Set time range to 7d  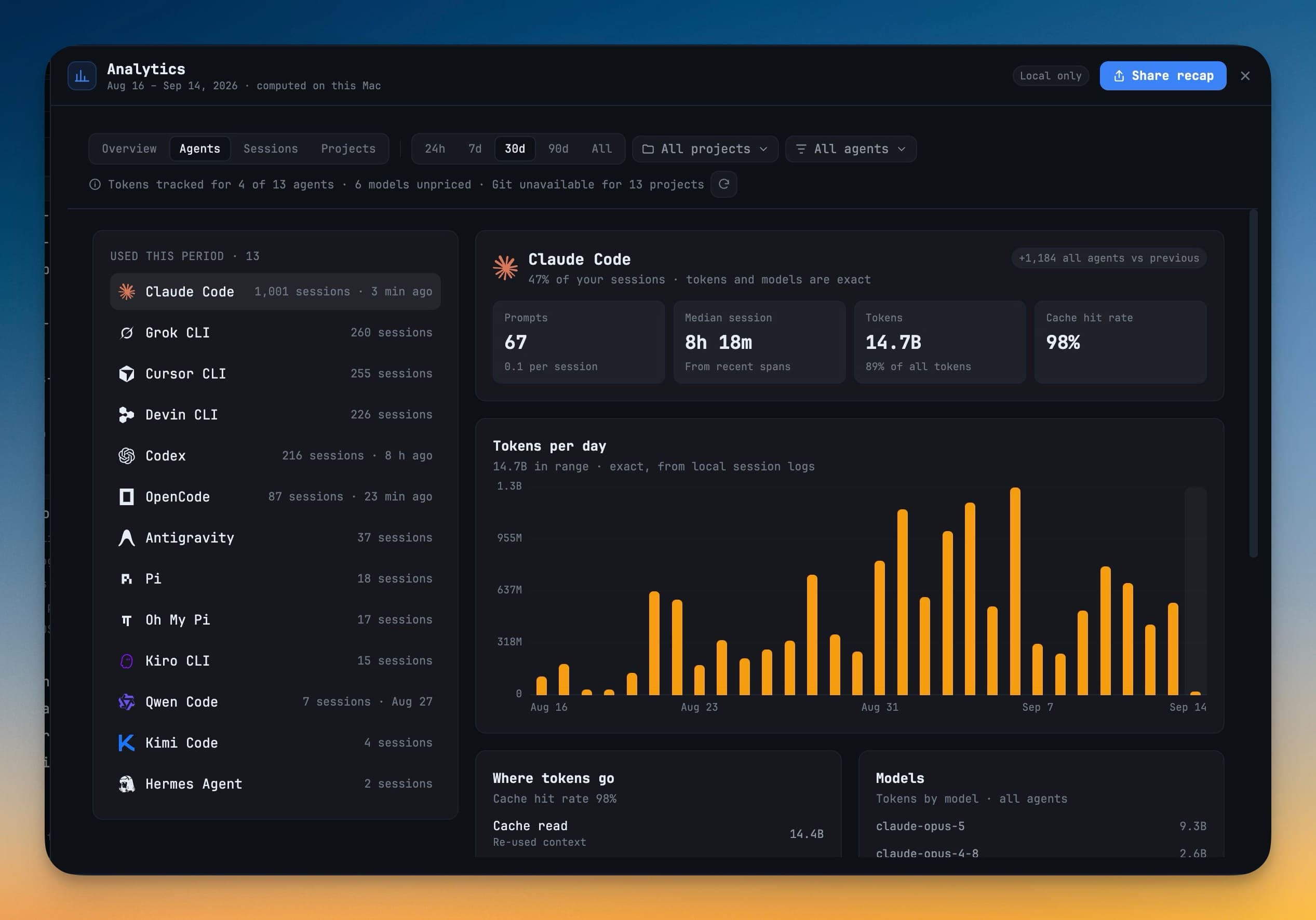(475, 149)
